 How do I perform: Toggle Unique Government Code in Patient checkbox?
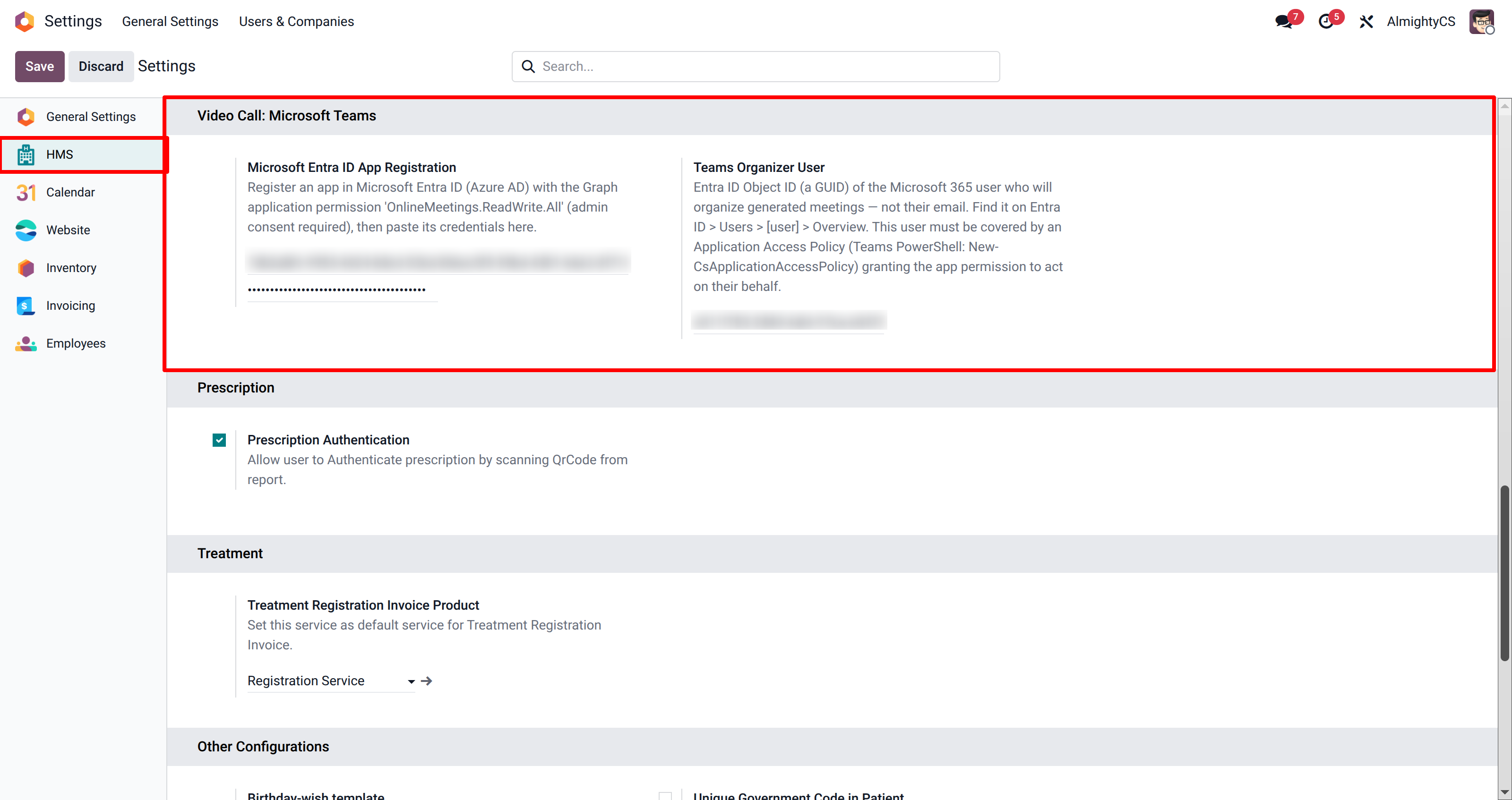[665, 796]
